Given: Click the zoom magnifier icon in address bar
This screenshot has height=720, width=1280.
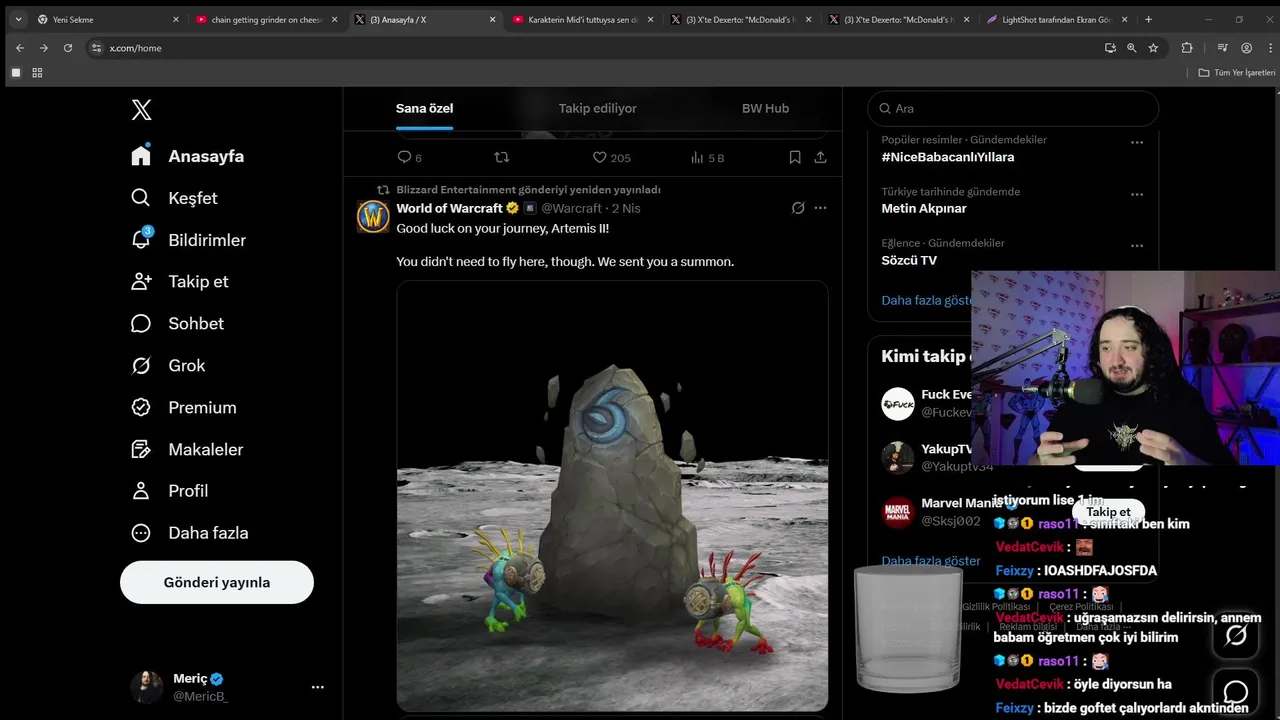Looking at the screenshot, I should (x=1132, y=48).
